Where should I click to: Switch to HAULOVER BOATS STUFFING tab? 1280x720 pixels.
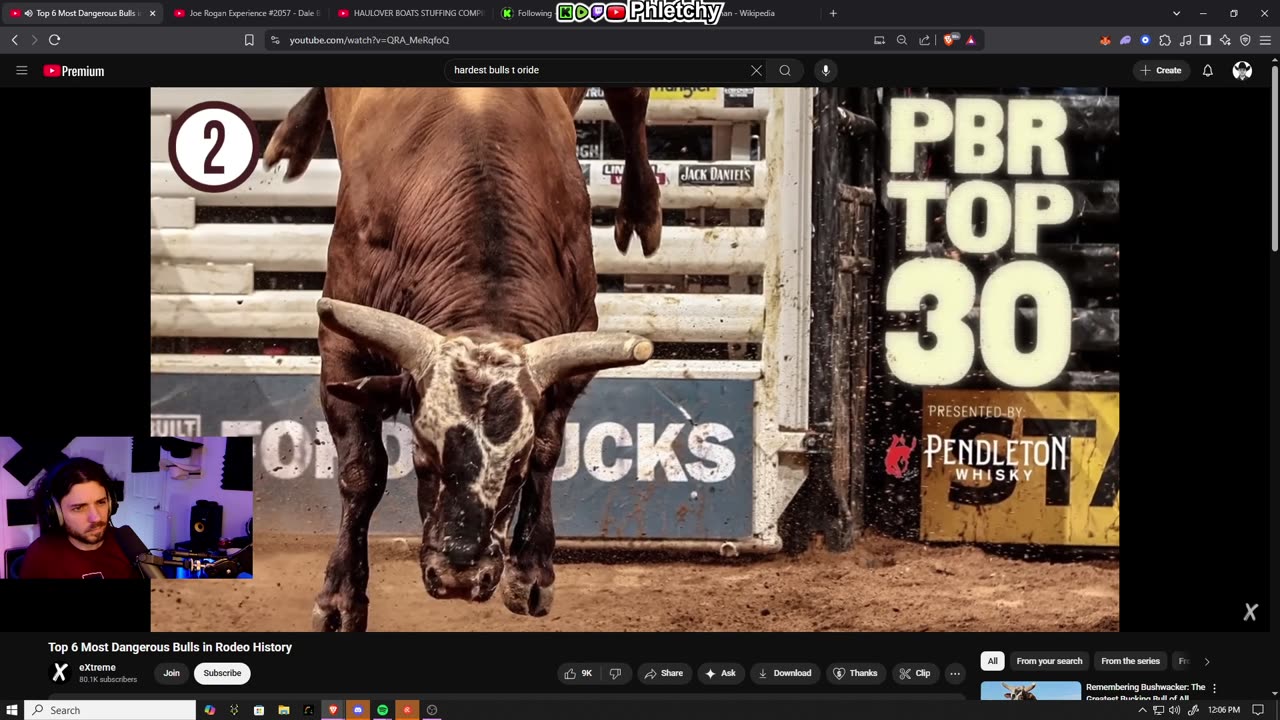412,13
